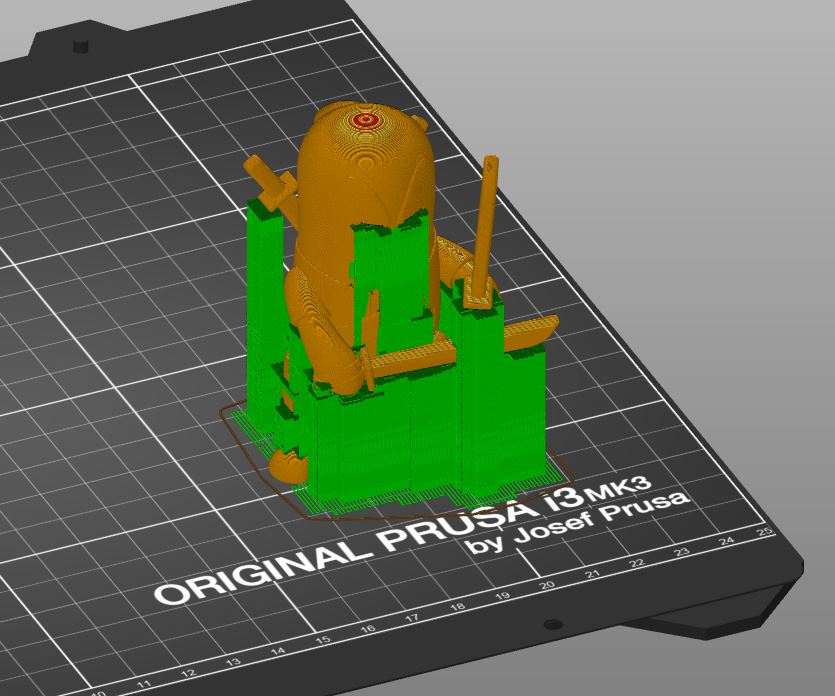Click the round hole on the bed's front edge
The width and height of the screenshot is (835, 696).
[x=553, y=624]
